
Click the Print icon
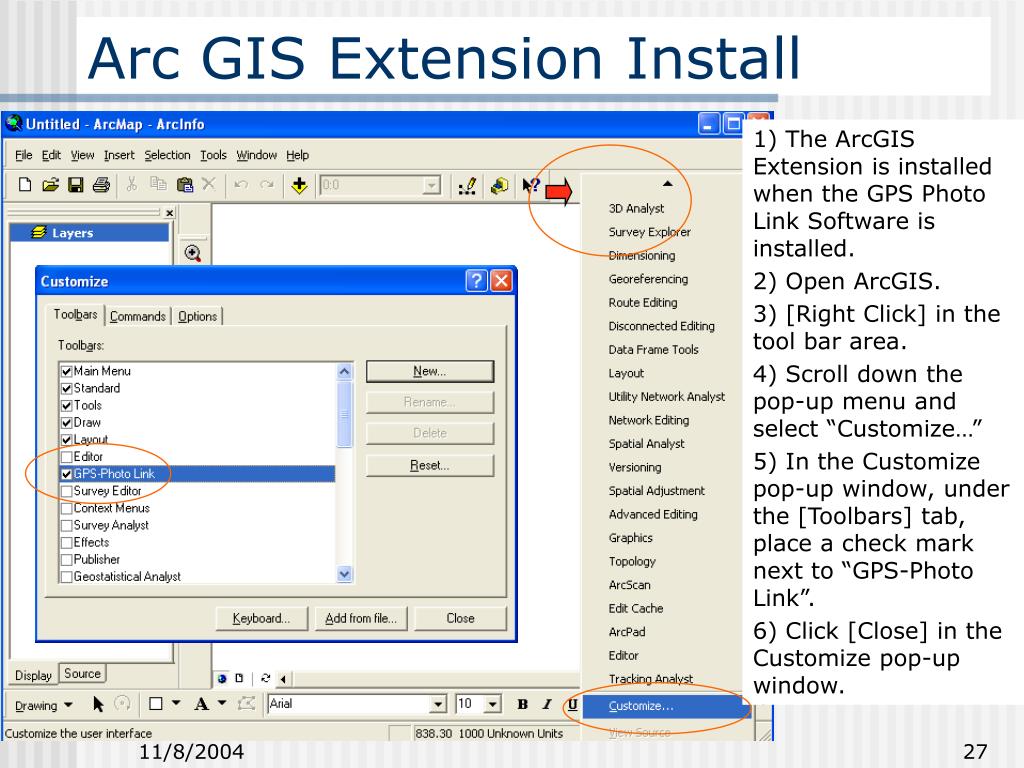click(x=101, y=185)
